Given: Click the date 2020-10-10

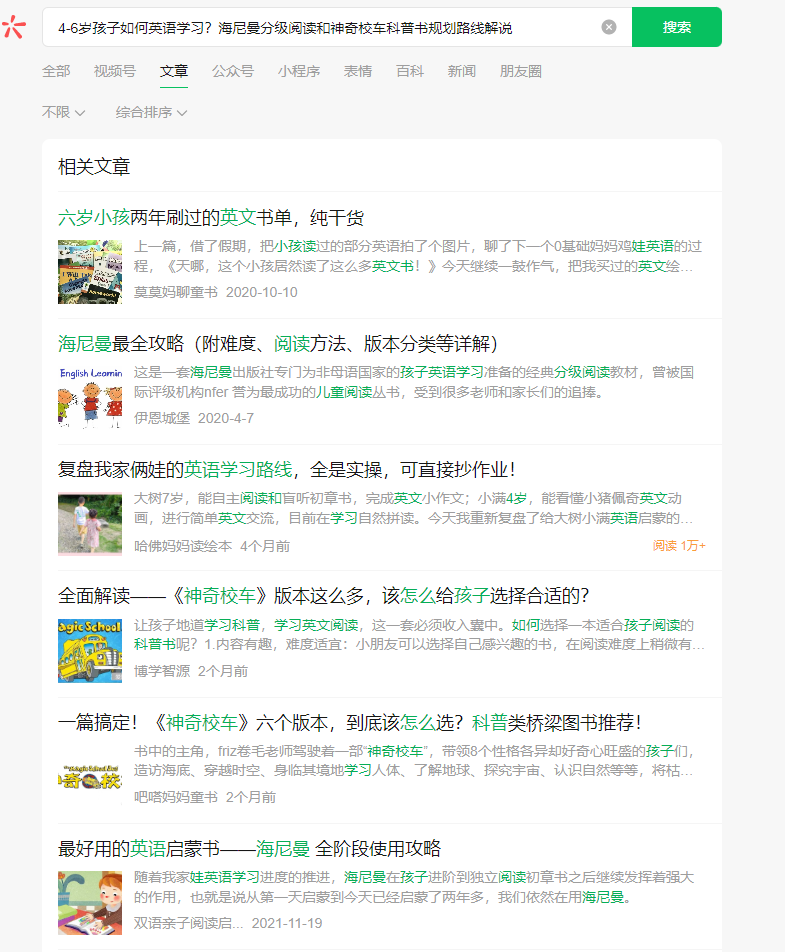Looking at the screenshot, I should coord(262,292).
